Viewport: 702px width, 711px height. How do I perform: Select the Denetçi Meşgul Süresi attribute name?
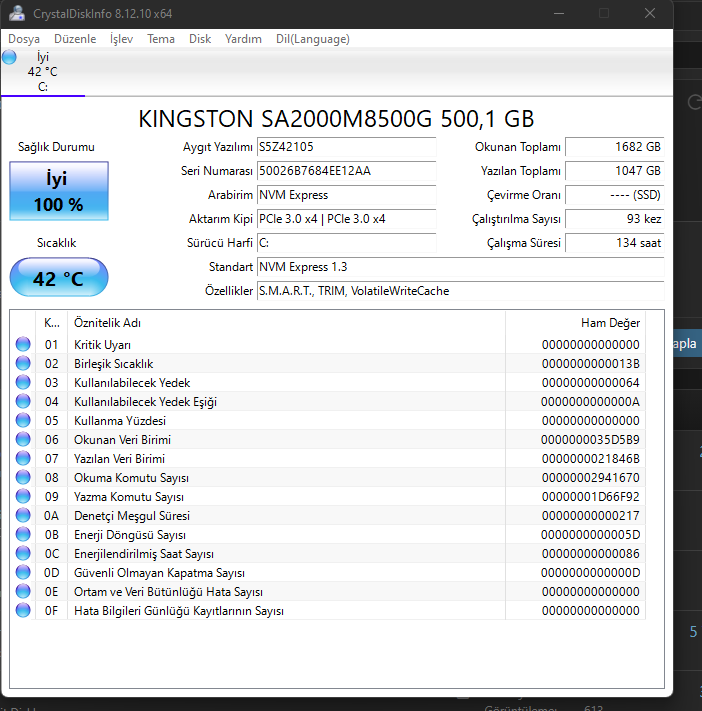[132, 516]
